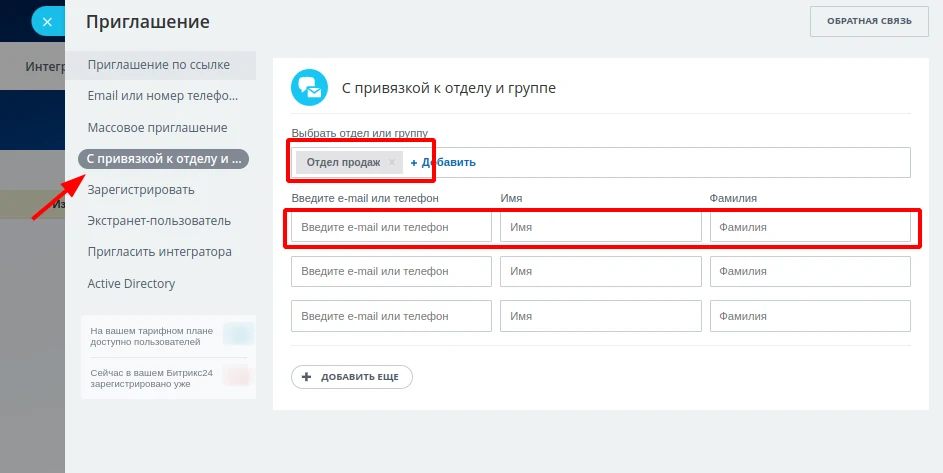Focus first row Имя field

601,227
